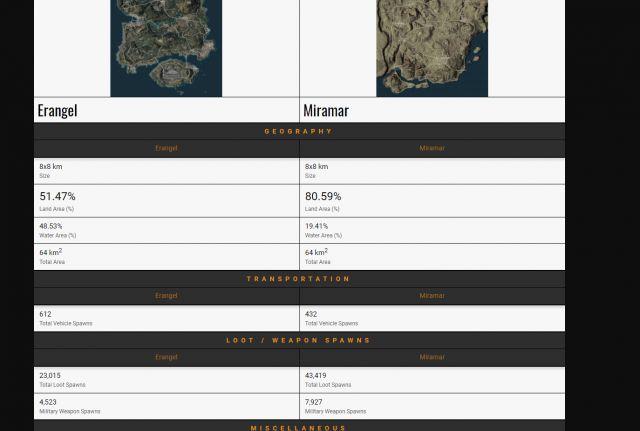Click the TRANSPORTATION section header

point(299,279)
